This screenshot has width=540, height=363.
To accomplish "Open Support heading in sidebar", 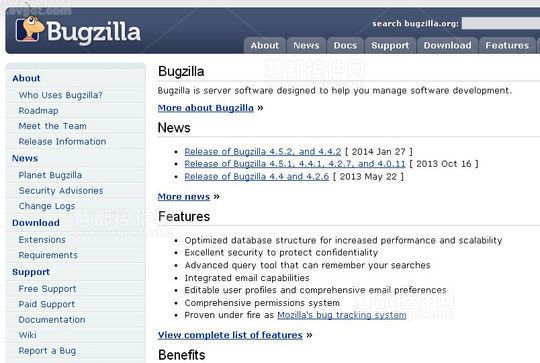I will [x=31, y=272].
